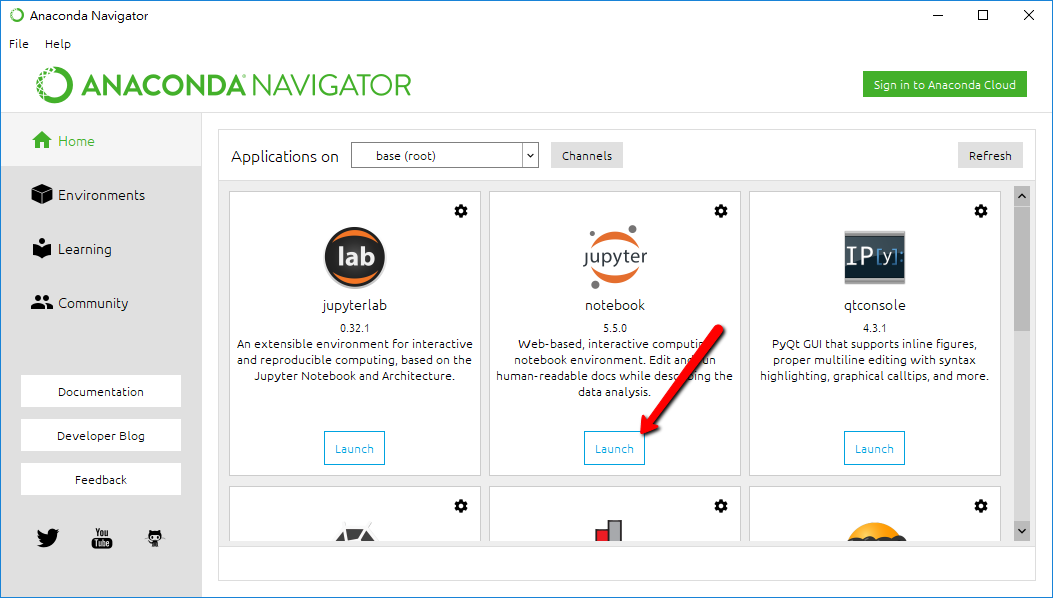Refresh the applications list
Viewport: 1053px width, 598px height.
(990, 155)
